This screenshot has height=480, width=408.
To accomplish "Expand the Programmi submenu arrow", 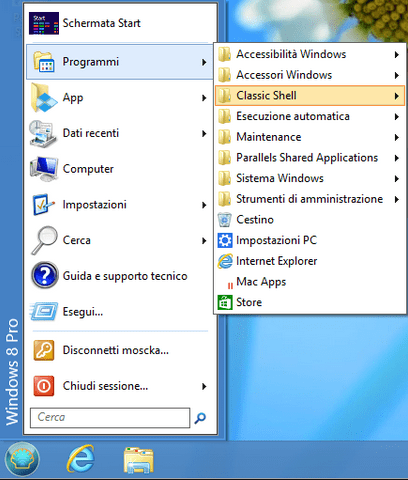I will pyautogui.click(x=204, y=62).
